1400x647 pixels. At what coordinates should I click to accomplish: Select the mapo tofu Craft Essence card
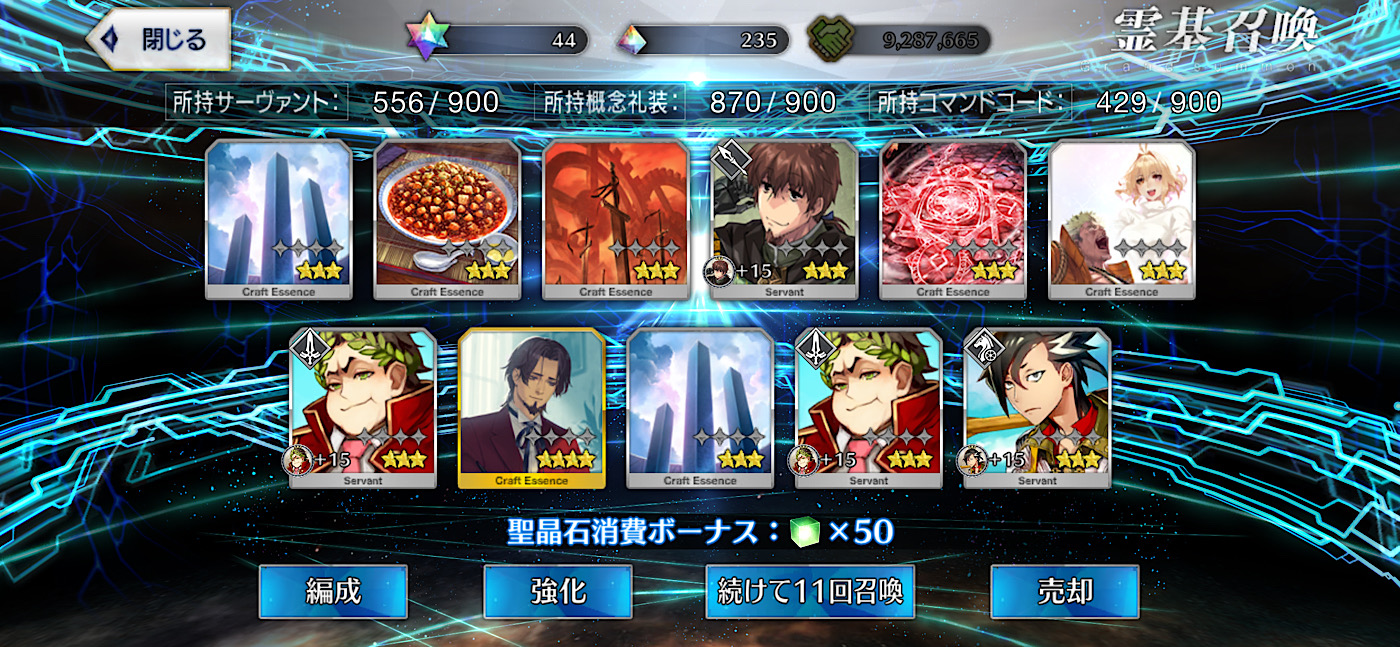[x=447, y=220]
